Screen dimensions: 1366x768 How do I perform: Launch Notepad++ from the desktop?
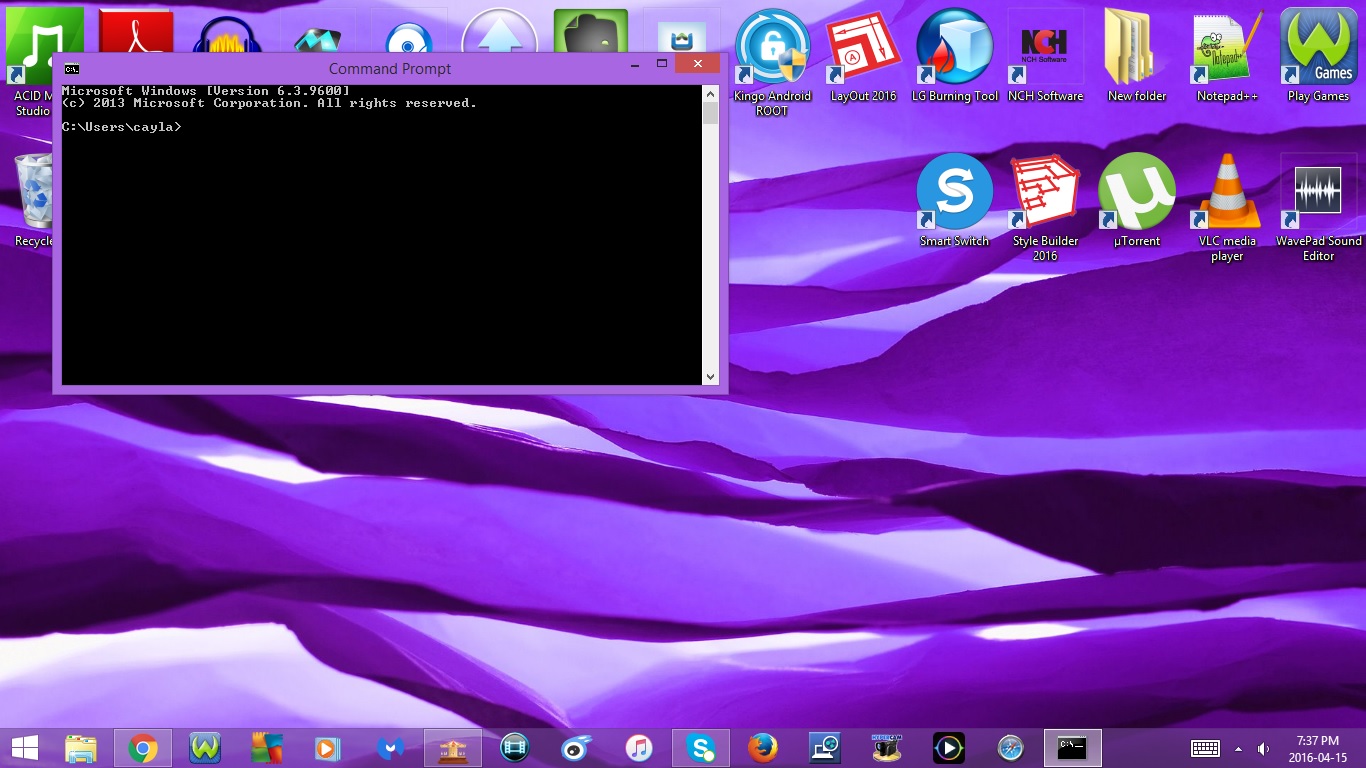pyautogui.click(x=1227, y=55)
